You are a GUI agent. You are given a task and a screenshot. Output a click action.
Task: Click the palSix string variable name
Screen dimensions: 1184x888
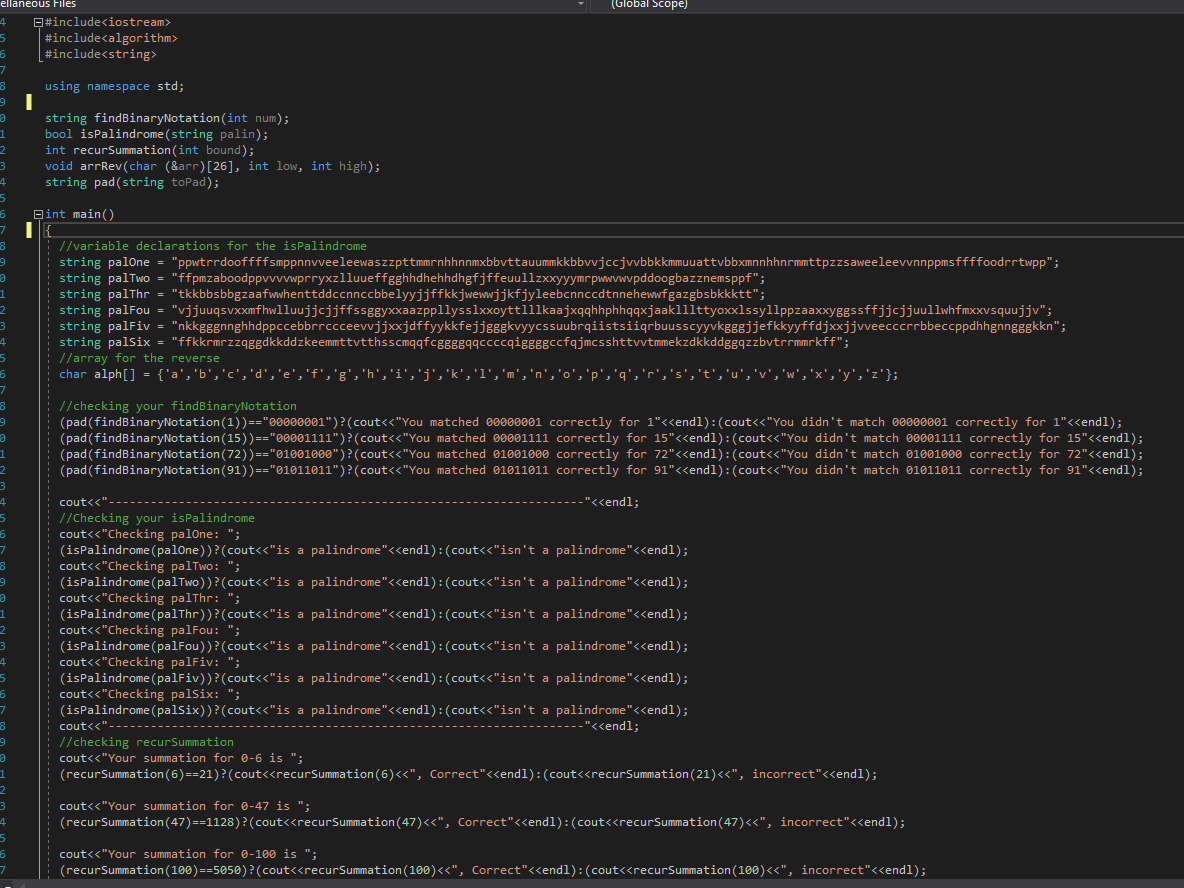click(x=128, y=342)
